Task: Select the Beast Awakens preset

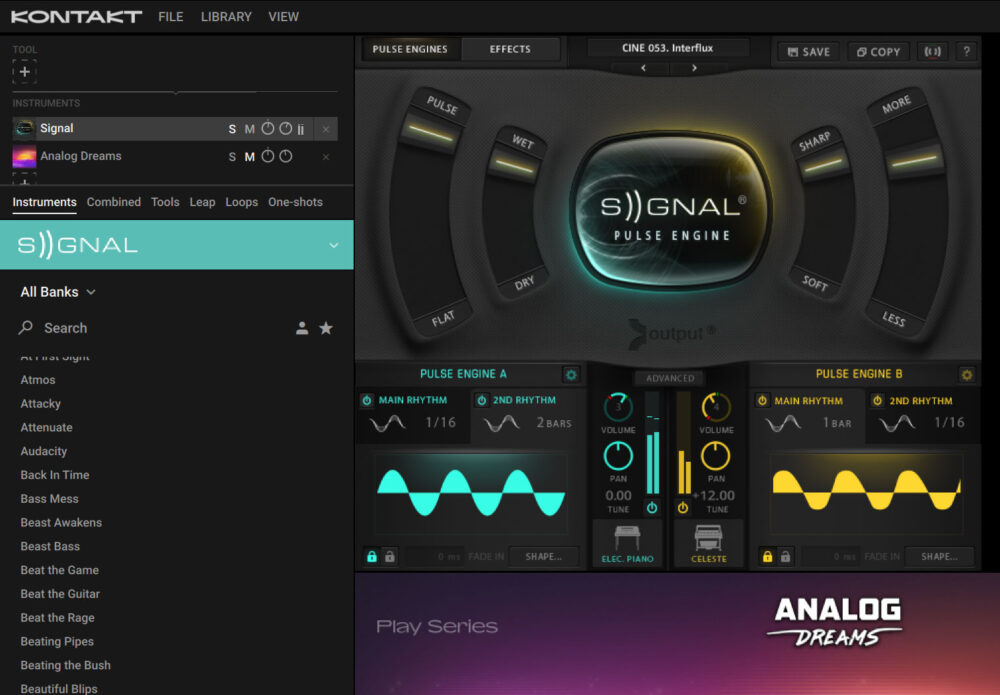Action: coord(61,523)
